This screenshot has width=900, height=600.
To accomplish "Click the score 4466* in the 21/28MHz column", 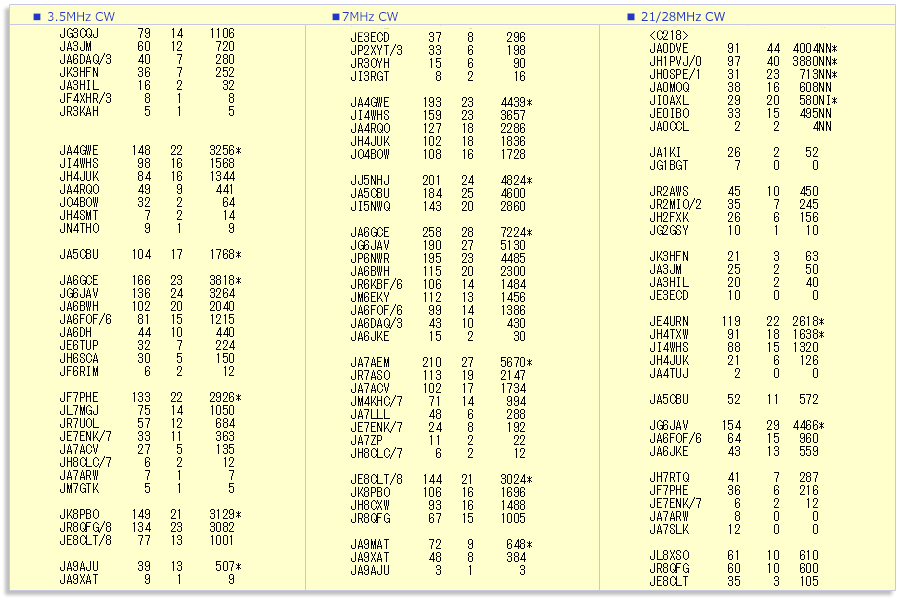I will tap(808, 425).
